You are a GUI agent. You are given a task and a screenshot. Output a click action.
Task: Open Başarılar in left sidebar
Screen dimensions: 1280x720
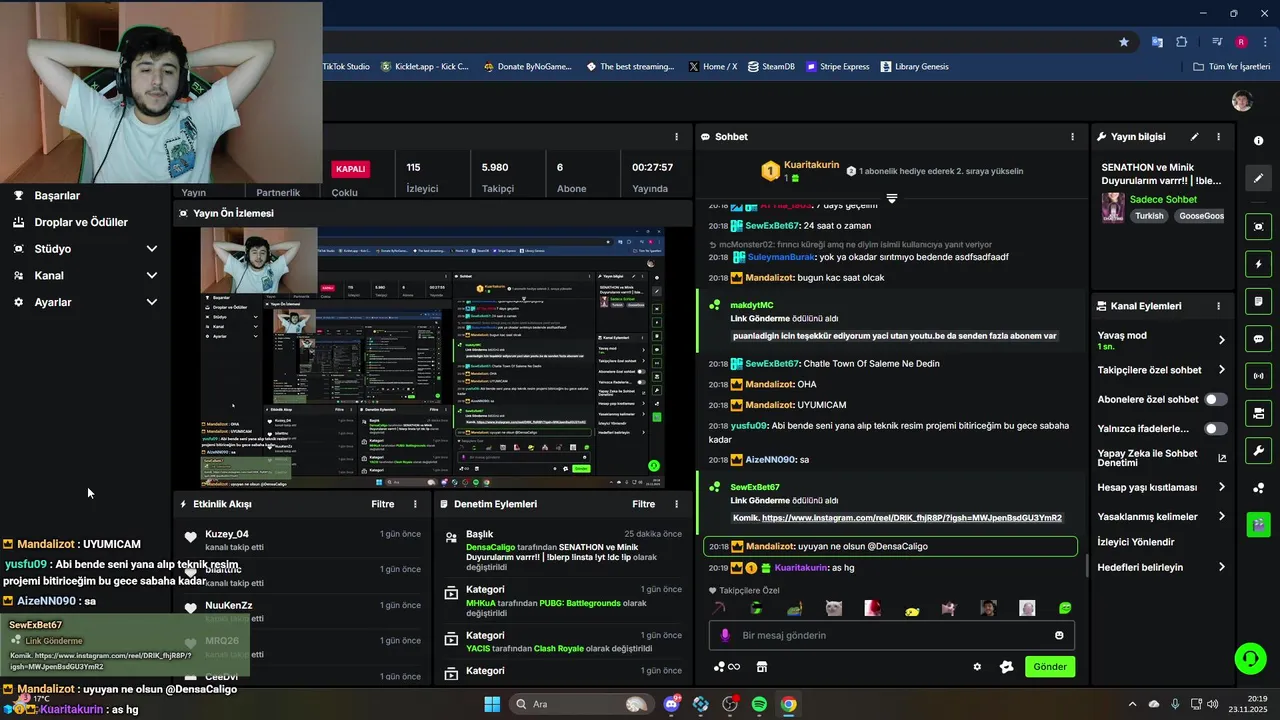(x=57, y=196)
